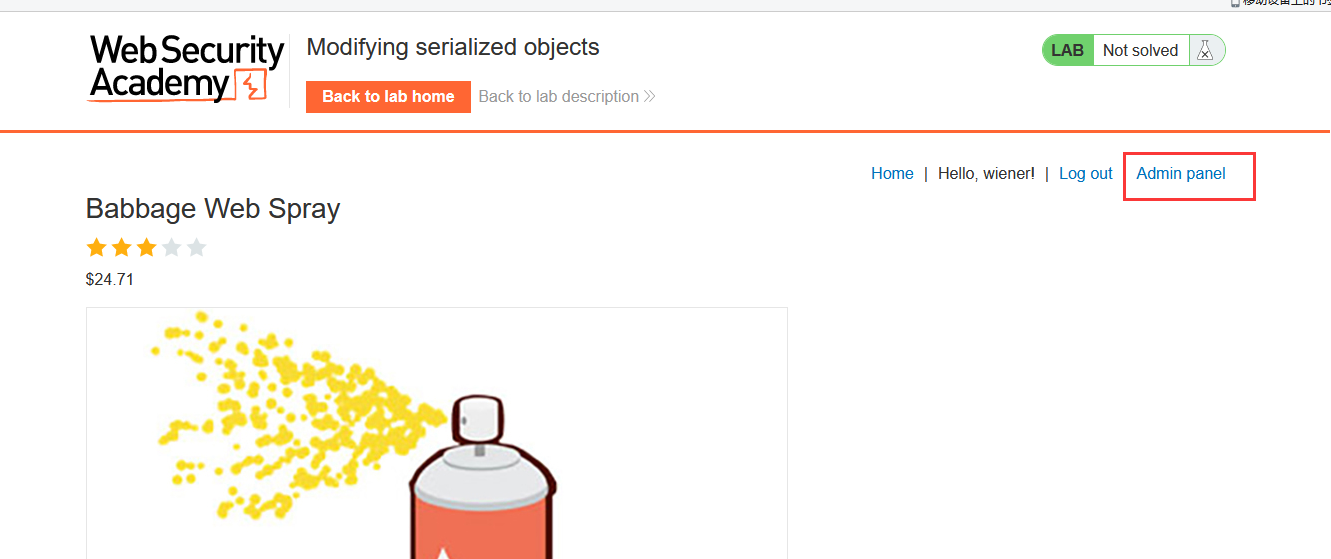Screen dimensions: 1331x559
Task: Click the $24.71 price text
Action: [x=110, y=280]
